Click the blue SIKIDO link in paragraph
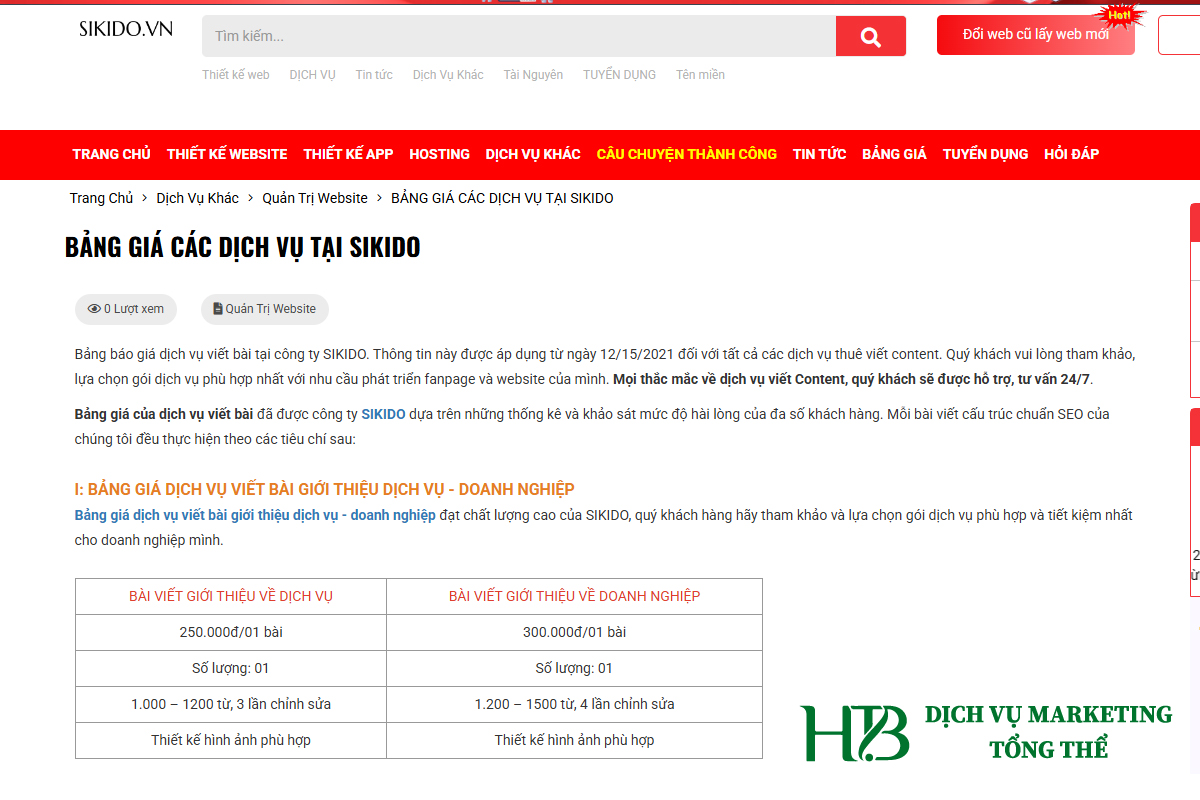 (x=383, y=414)
